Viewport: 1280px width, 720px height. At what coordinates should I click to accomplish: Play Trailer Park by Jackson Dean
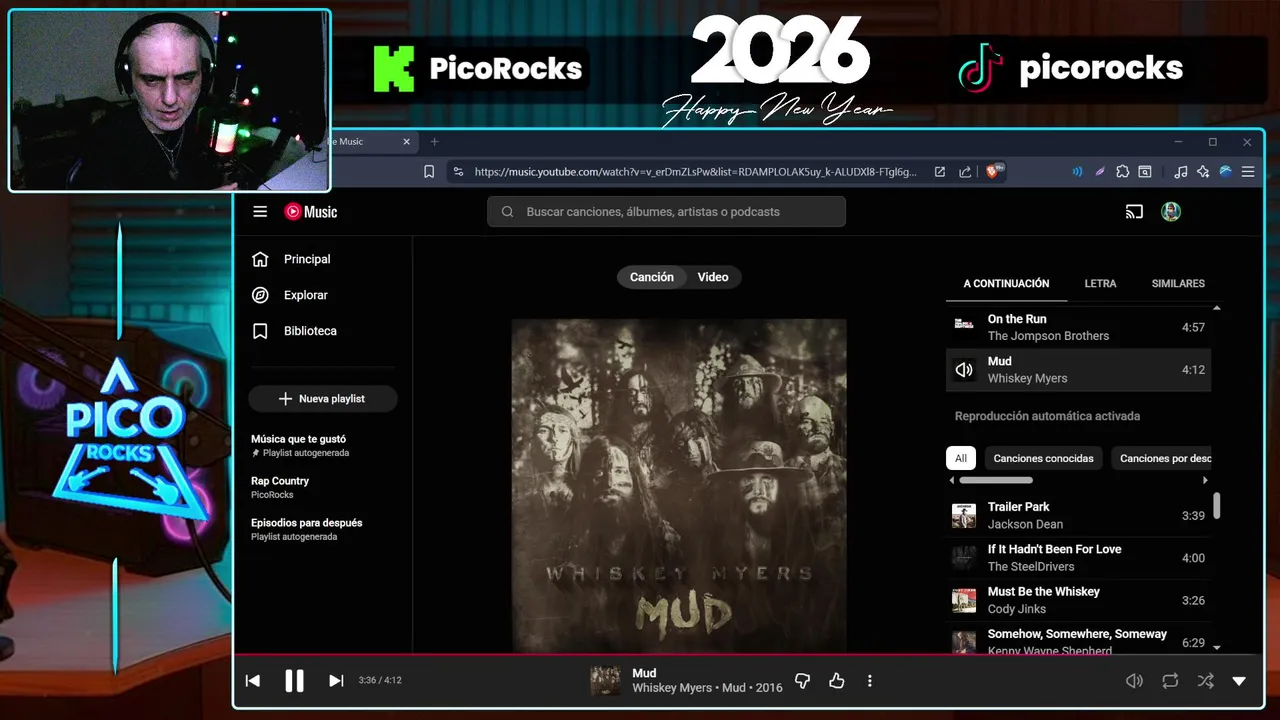(1078, 516)
